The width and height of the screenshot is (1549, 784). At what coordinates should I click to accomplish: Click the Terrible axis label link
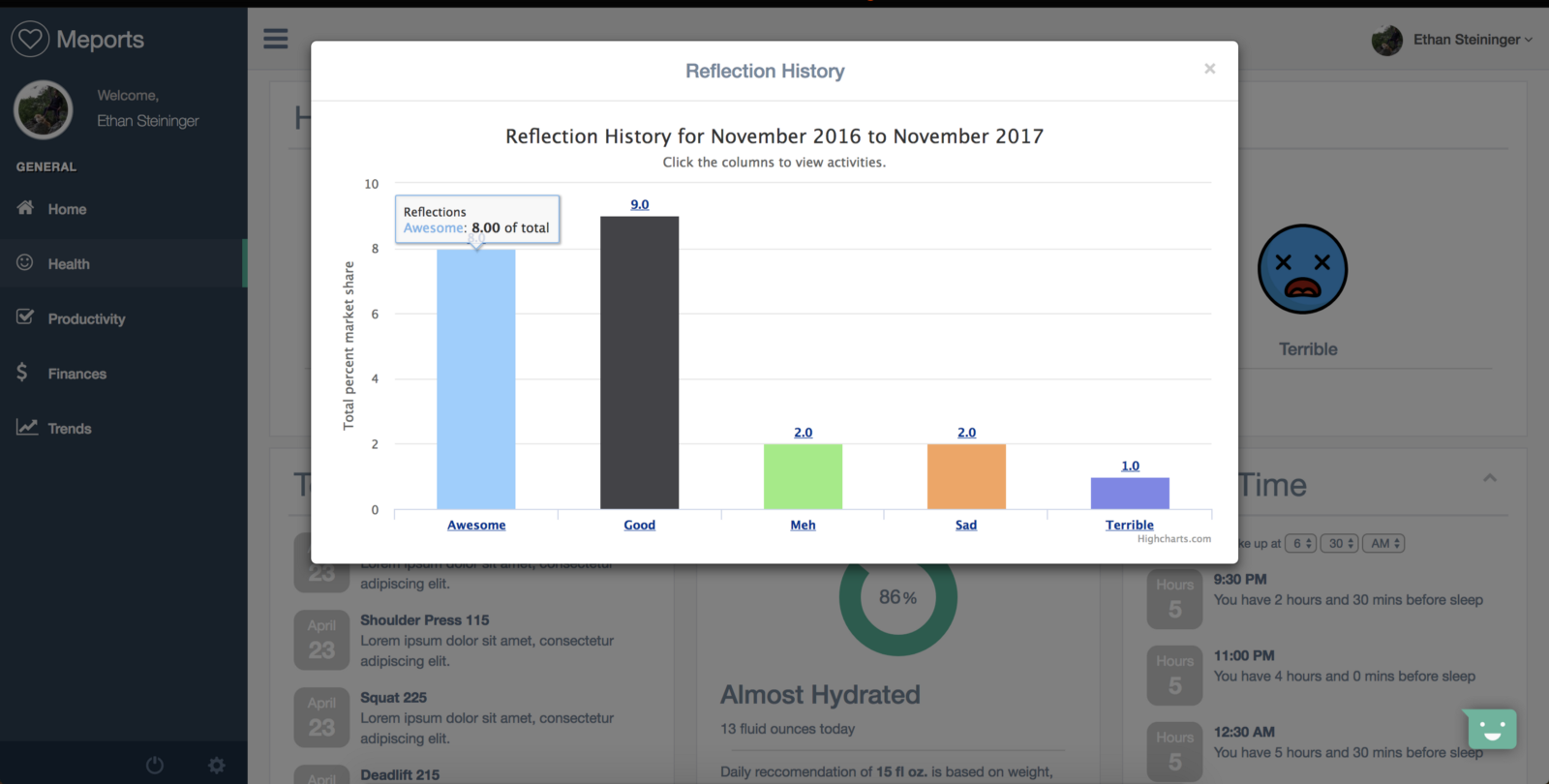tap(1130, 525)
